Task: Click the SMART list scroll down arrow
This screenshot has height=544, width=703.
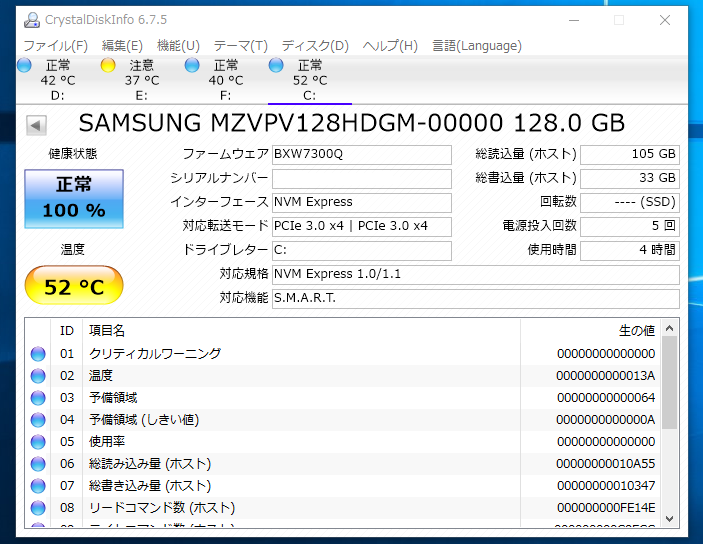Action: (670, 519)
